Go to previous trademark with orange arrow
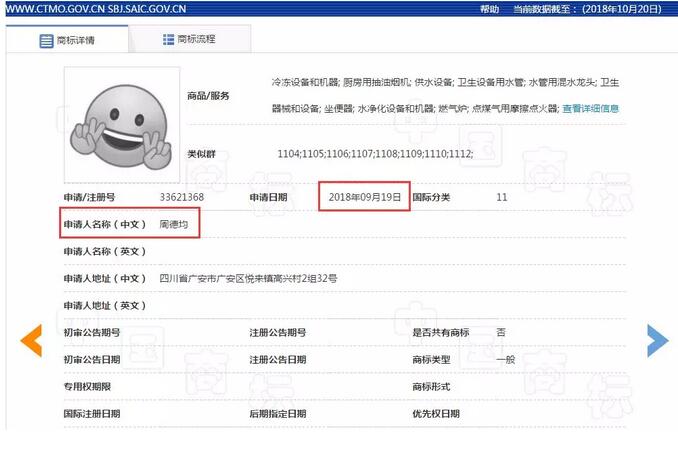Screen dimensions: 678x457 31,340
